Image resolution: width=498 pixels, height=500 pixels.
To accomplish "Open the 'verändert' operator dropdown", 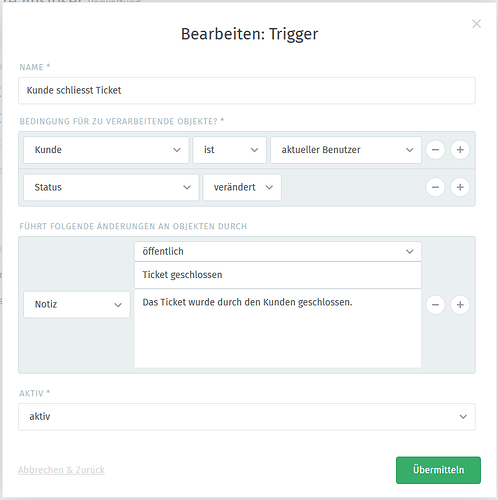I will pyautogui.click(x=242, y=187).
